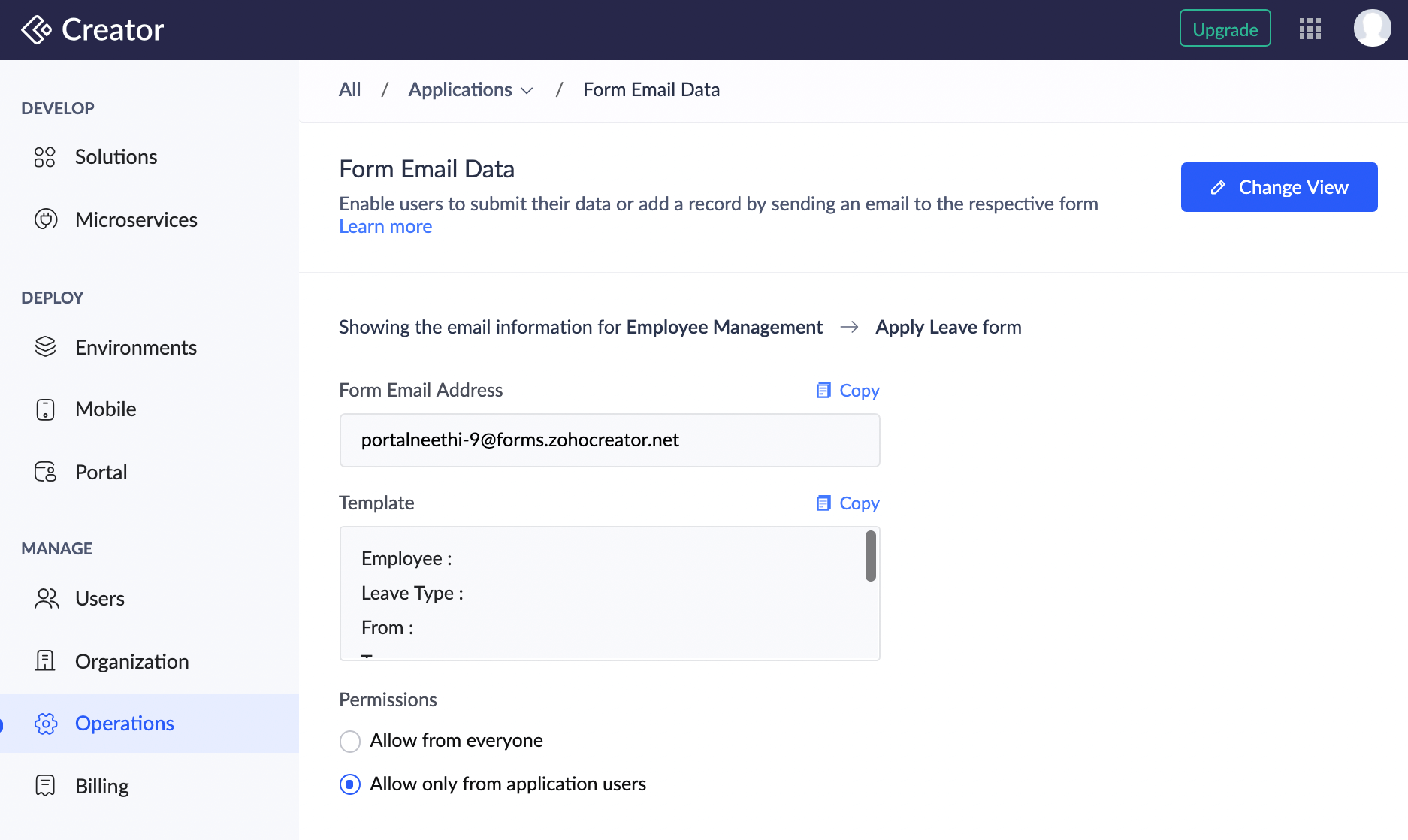Screen dimensions: 1408x840
Task: Click the Employee Management text
Action: coord(724,328)
